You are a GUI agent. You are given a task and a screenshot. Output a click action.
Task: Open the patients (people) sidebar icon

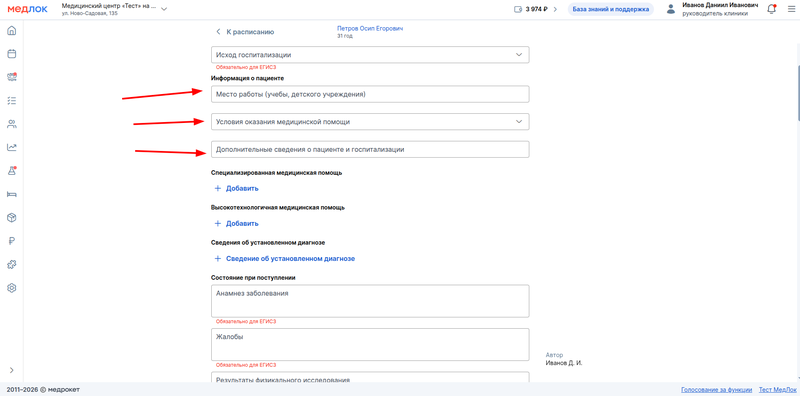point(12,124)
